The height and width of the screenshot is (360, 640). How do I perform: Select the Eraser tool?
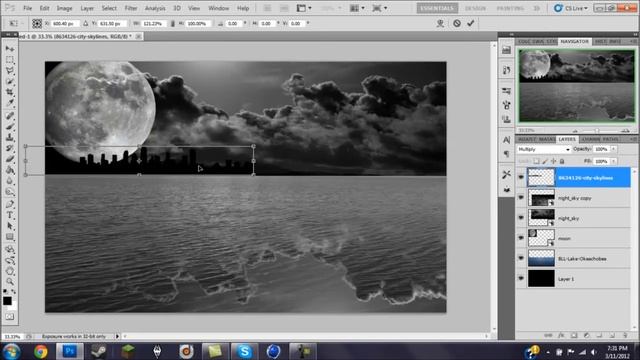click(10, 159)
